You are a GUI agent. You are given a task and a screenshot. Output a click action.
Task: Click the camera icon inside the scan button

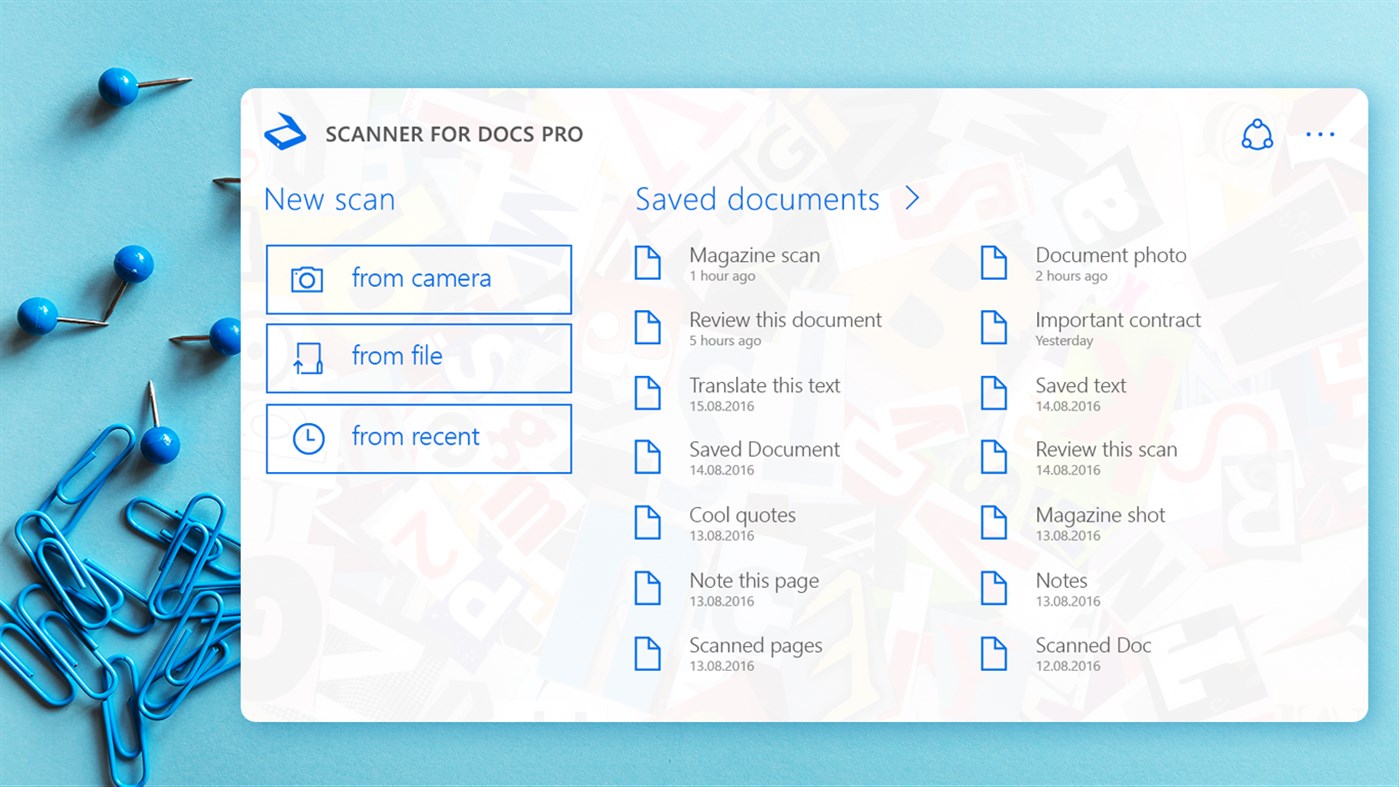coord(309,277)
